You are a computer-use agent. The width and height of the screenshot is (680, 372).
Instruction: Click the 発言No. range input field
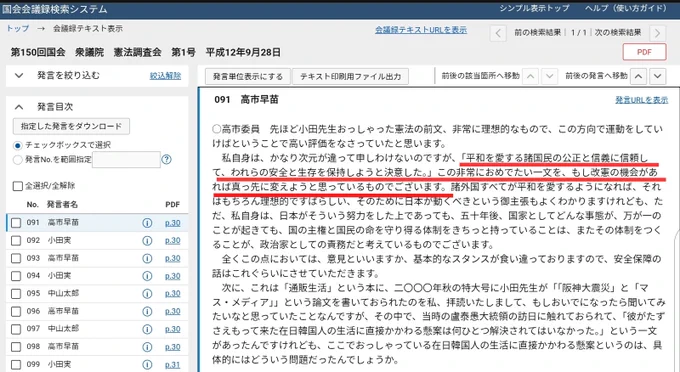[127, 160]
